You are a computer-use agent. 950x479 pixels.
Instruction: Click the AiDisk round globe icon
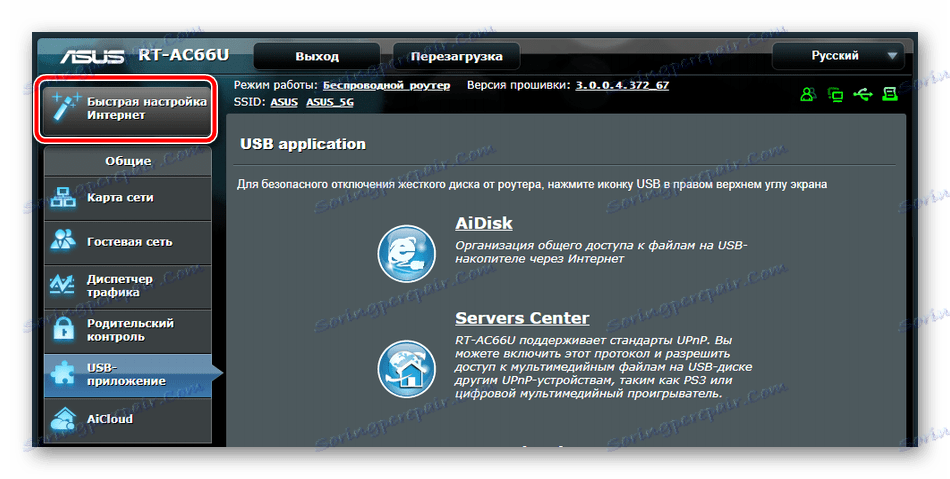pyautogui.click(x=406, y=254)
